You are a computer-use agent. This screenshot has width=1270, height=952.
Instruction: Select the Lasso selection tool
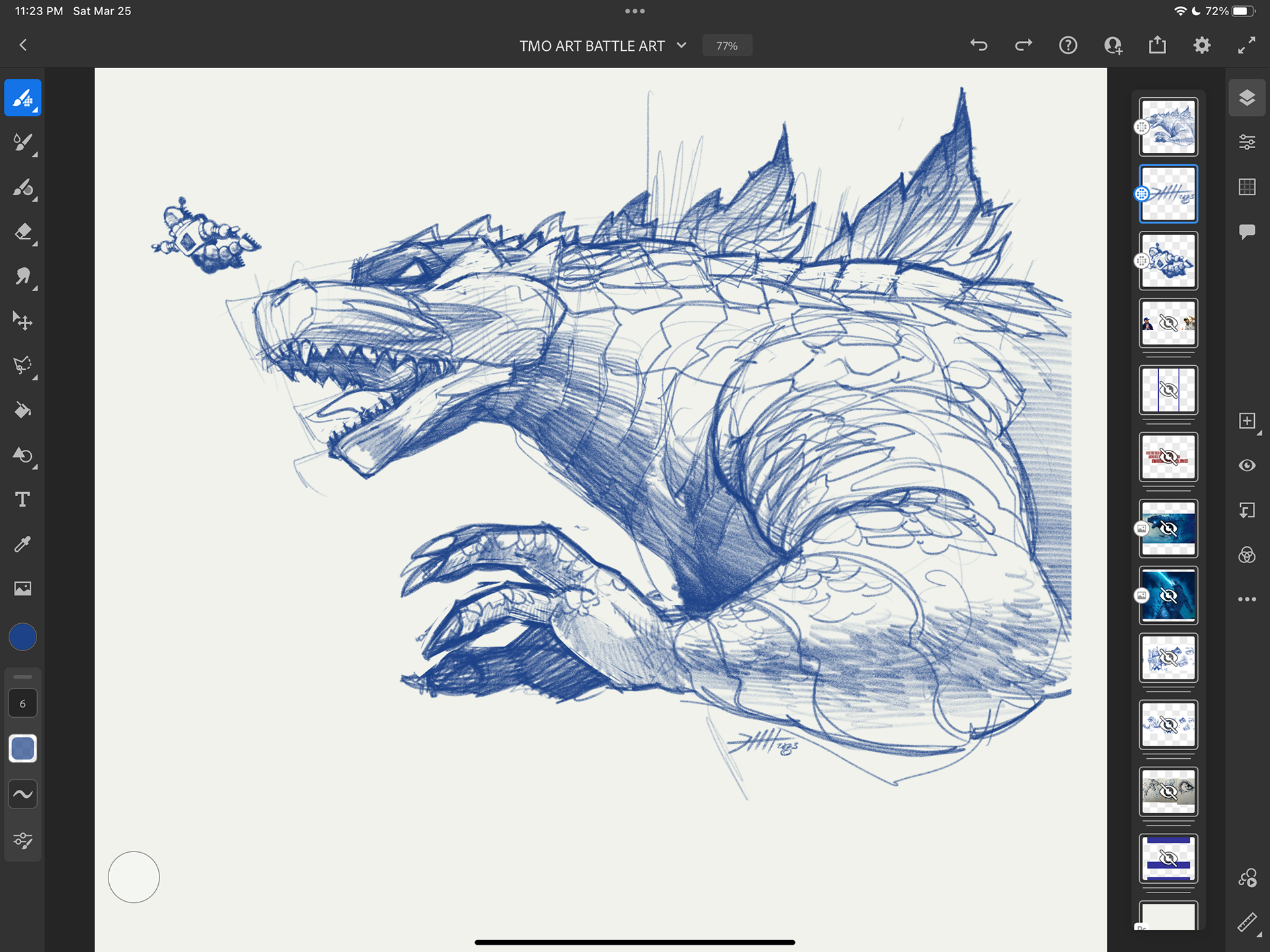point(22,365)
